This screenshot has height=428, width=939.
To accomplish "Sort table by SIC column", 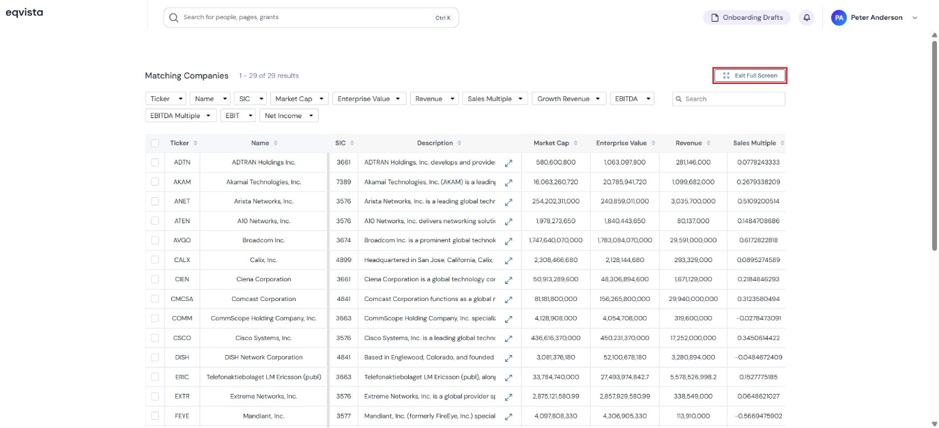I will [x=352, y=143].
